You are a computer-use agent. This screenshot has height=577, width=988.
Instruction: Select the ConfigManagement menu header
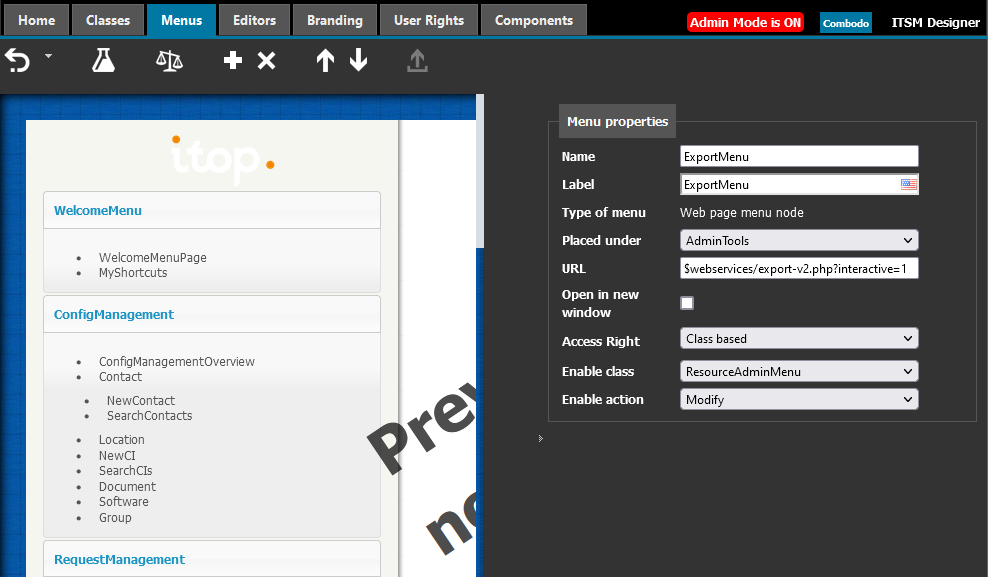click(x=114, y=314)
